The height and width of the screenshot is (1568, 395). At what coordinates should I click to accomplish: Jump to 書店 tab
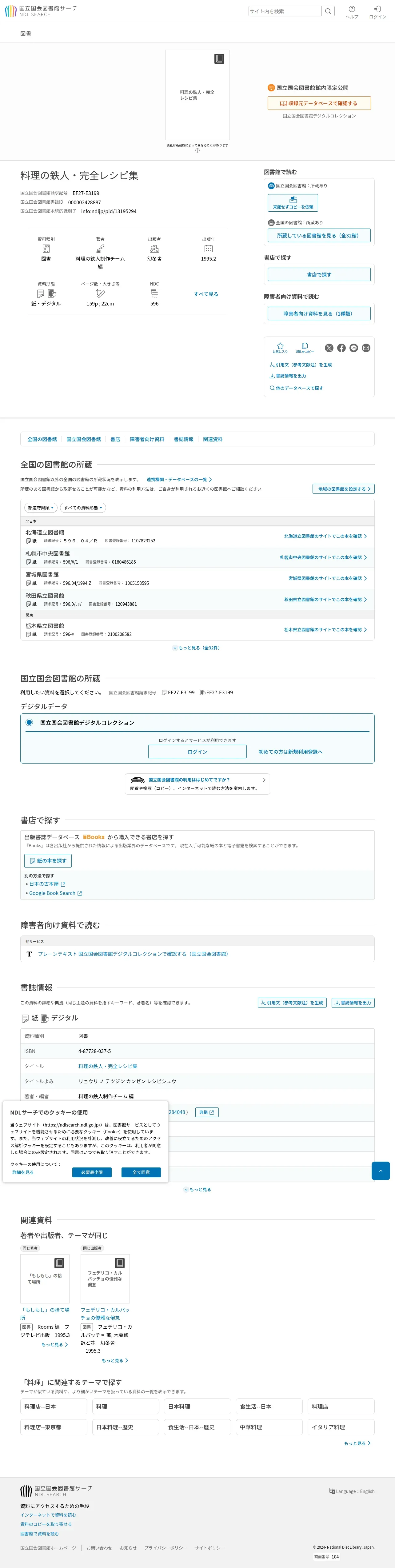[x=115, y=439]
